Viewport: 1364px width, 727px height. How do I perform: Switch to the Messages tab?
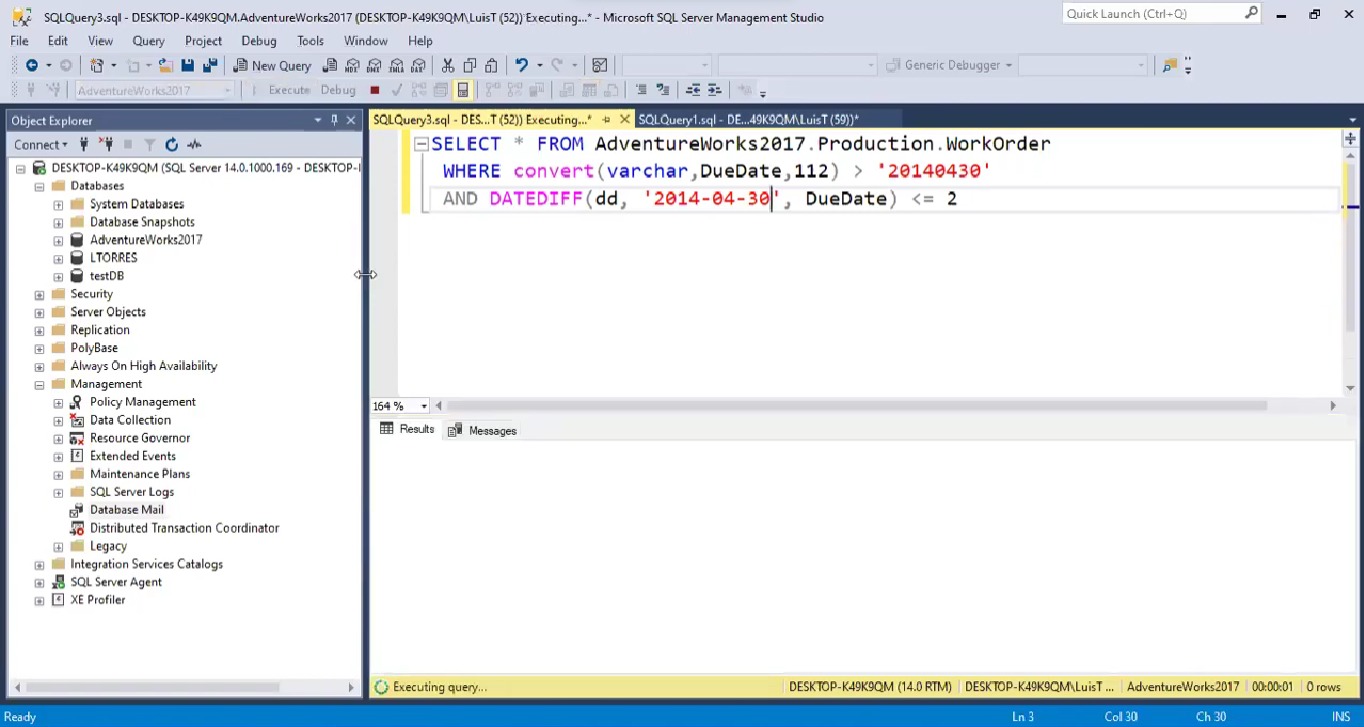click(482, 431)
